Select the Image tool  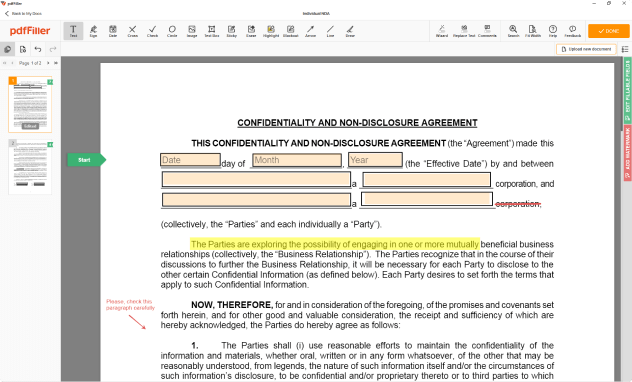coord(192,31)
